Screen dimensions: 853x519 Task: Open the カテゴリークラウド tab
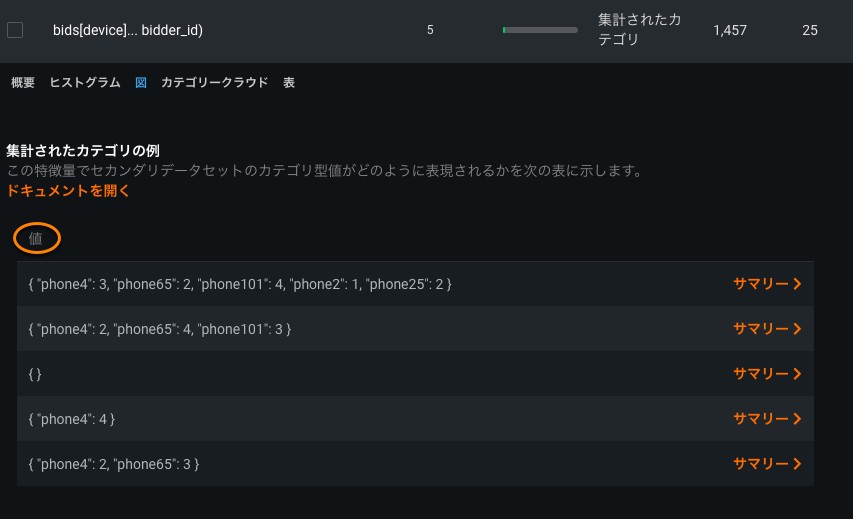(x=214, y=83)
